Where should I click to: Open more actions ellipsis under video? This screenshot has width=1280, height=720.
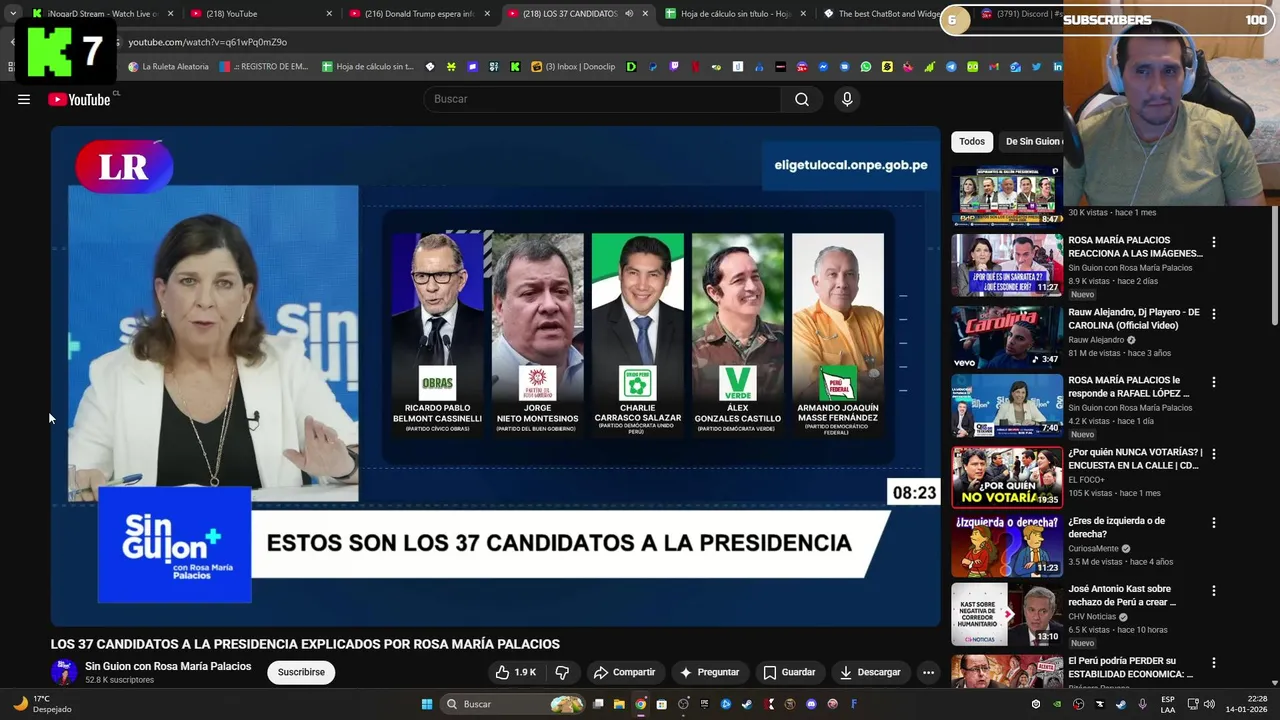[928, 672]
